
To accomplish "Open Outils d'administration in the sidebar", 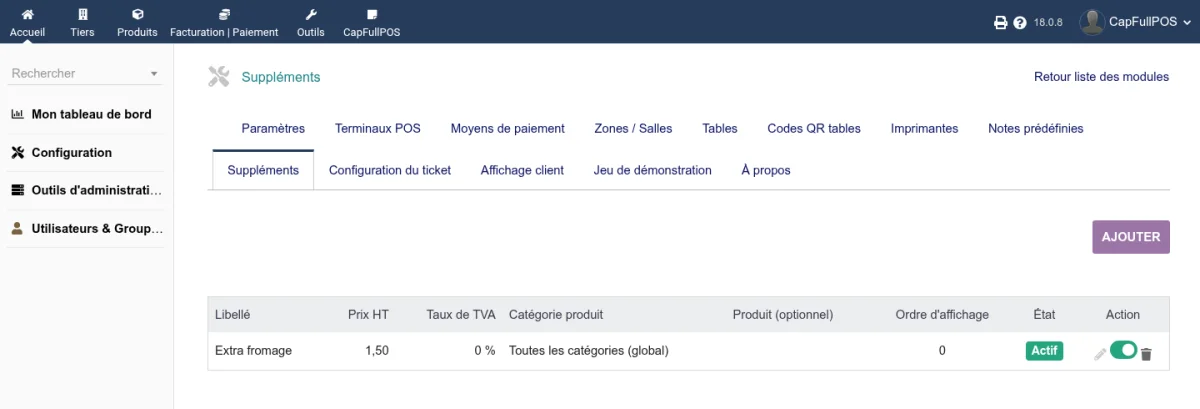I will click(97, 190).
